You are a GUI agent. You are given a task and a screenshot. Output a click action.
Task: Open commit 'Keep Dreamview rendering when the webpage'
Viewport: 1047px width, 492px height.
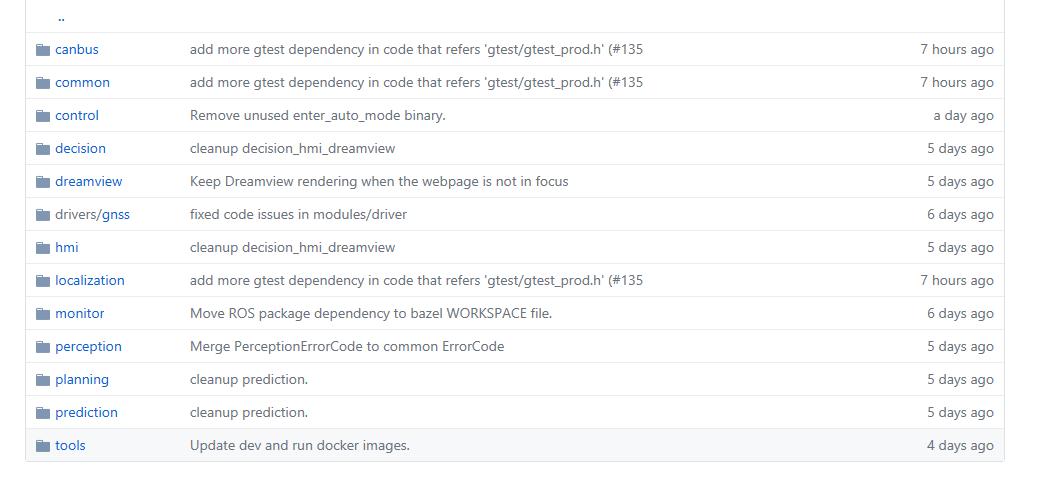point(378,182)
